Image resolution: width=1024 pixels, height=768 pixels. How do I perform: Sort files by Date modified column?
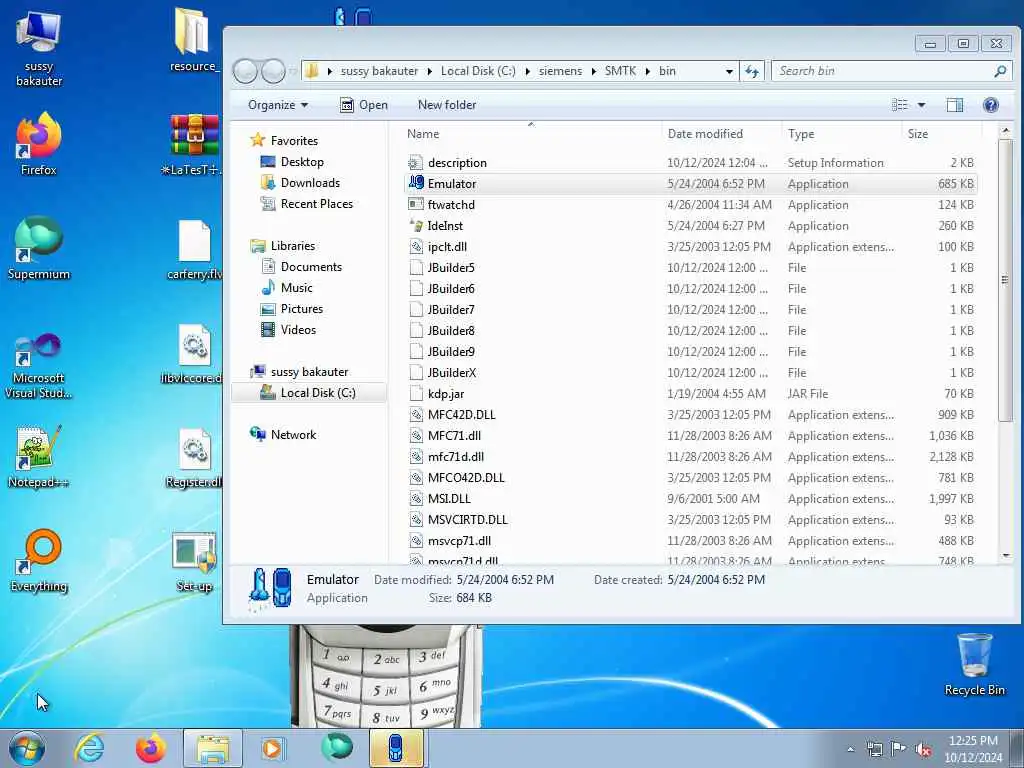722,134
